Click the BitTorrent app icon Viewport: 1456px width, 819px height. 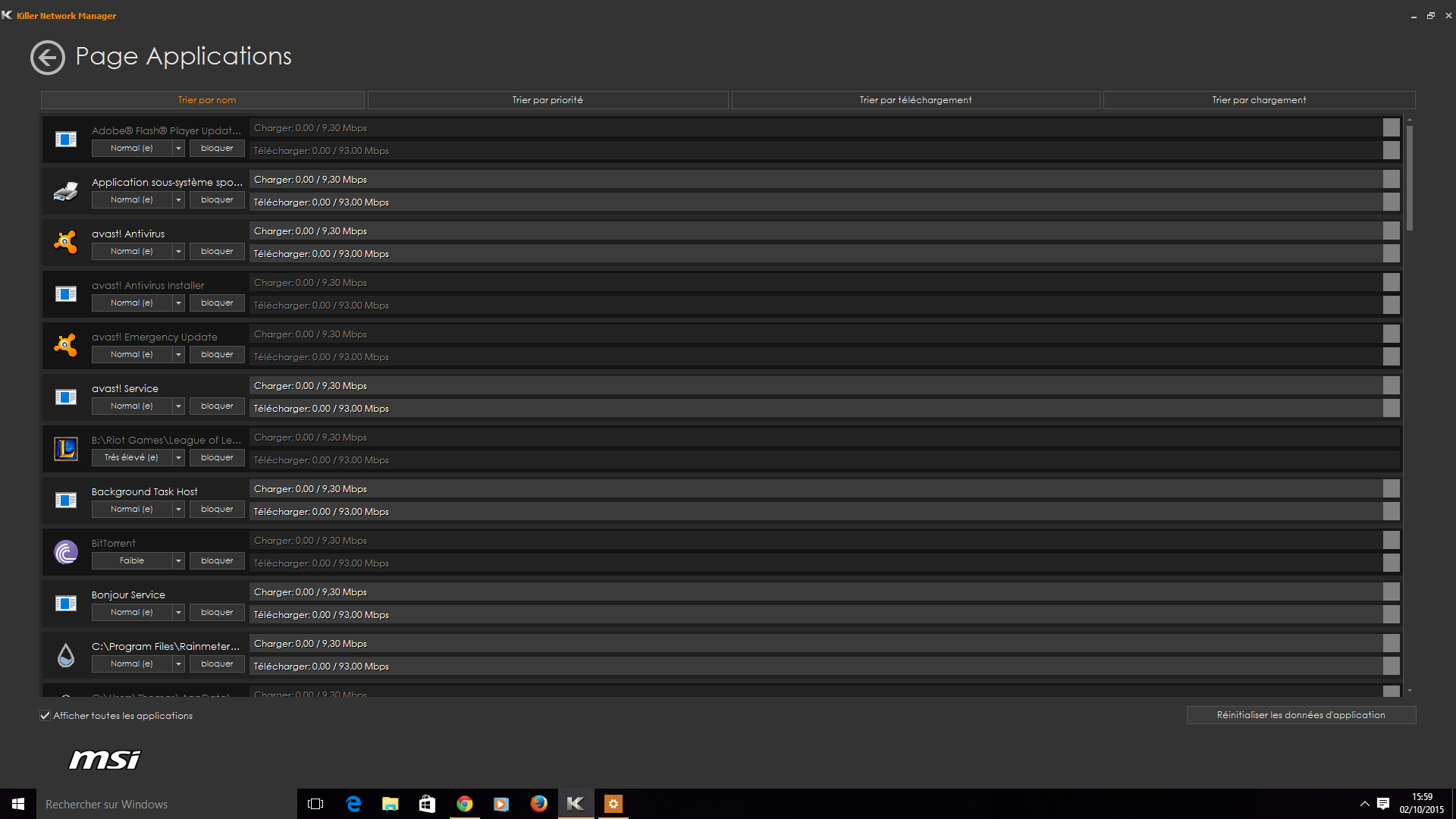coord(66,551)
